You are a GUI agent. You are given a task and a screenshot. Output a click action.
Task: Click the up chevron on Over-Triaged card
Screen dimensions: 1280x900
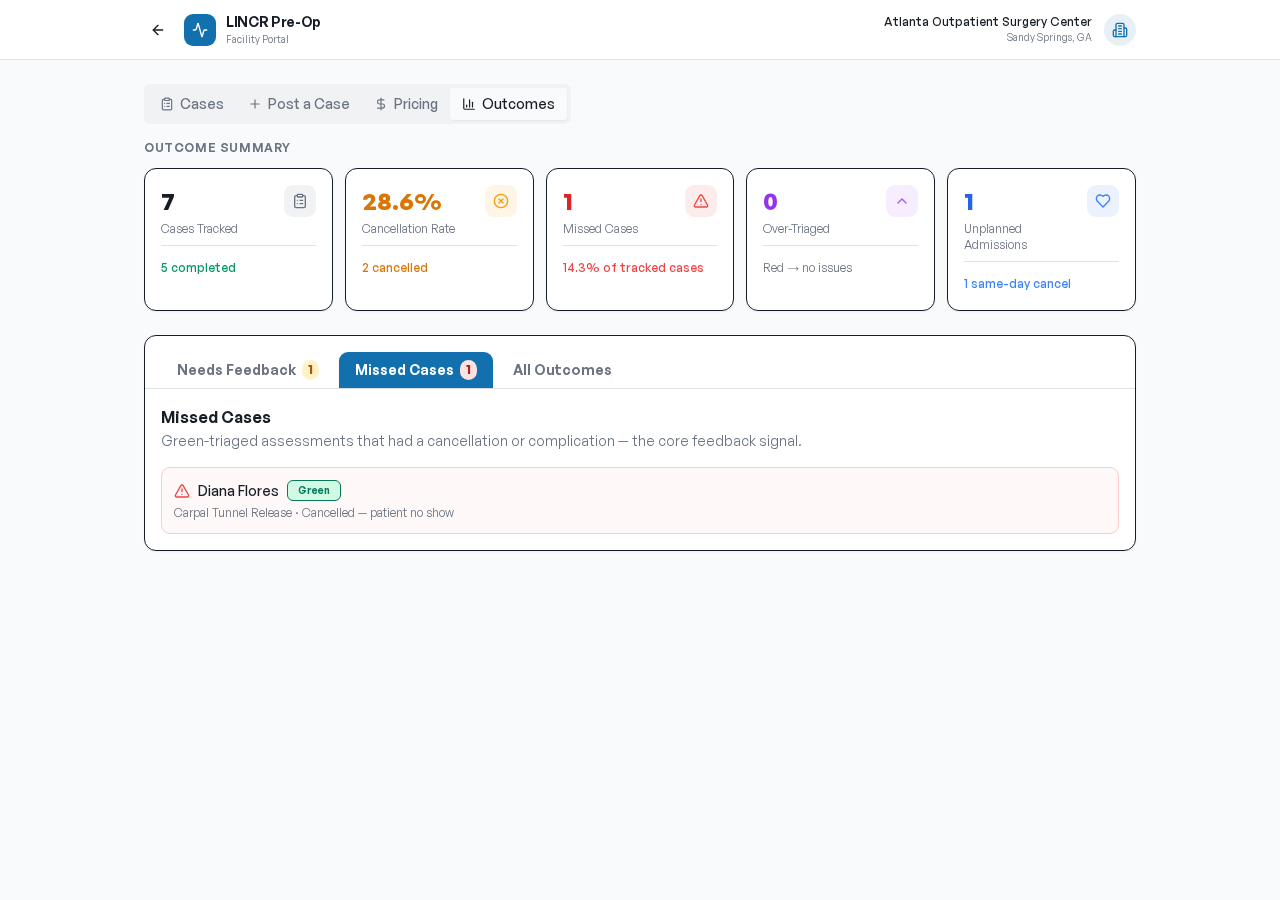click(902, 201)
